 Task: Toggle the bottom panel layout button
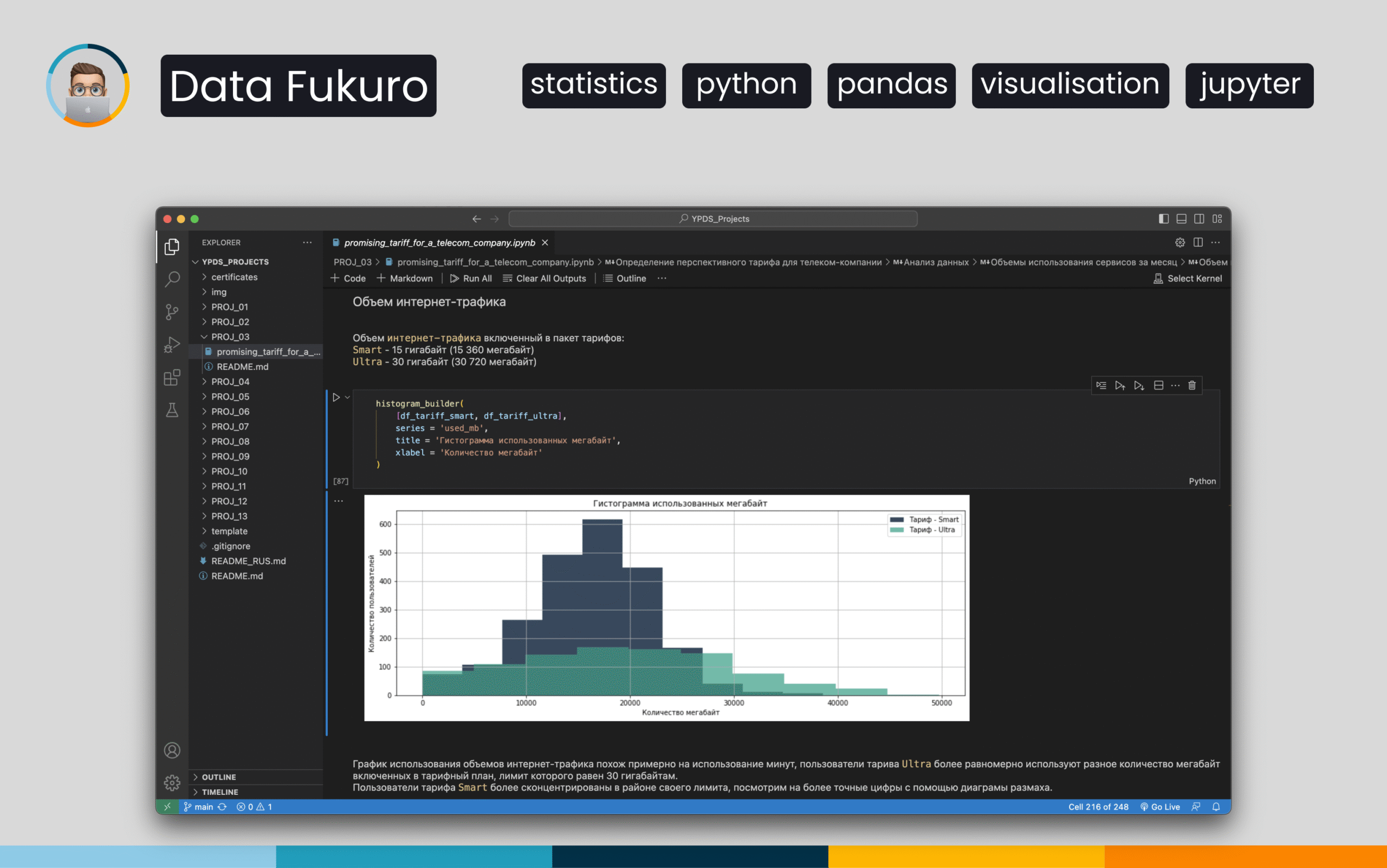click(x=1181, y=219)
